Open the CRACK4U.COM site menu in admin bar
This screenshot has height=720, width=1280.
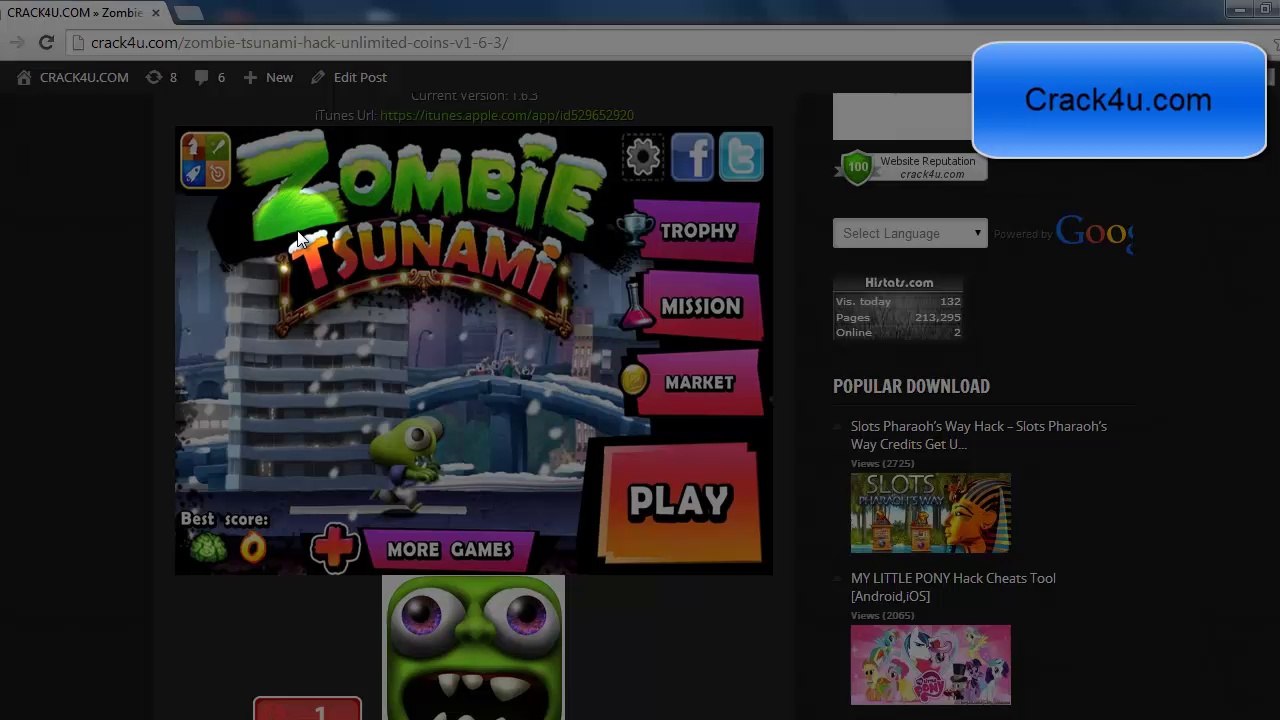point(73,77)
